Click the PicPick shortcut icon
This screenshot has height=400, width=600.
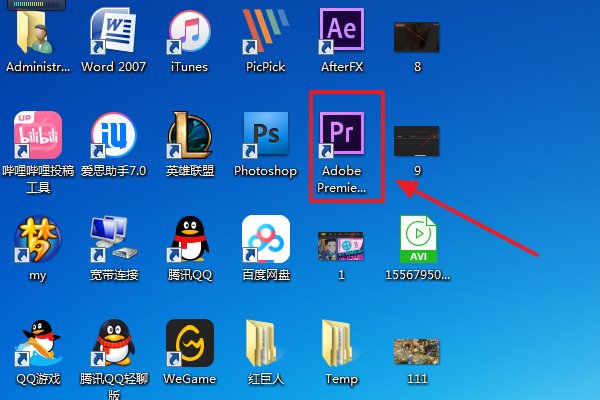tap(265, 32)
